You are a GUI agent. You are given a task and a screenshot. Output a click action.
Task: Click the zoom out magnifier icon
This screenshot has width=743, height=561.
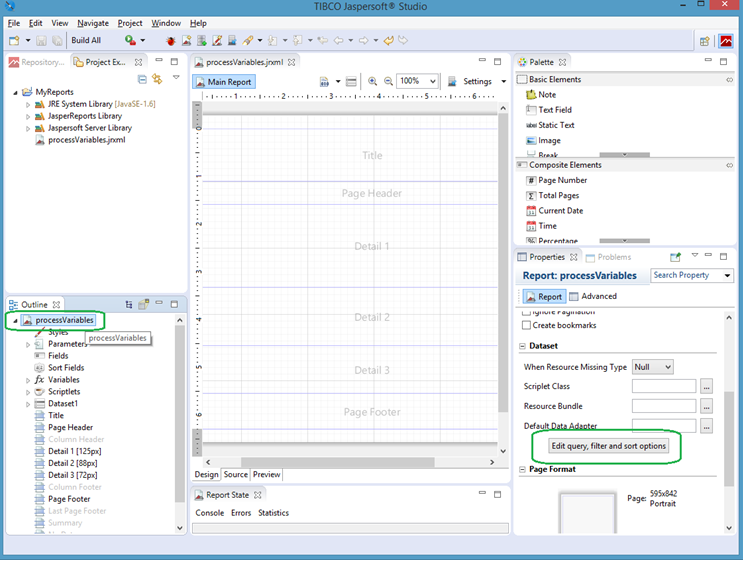point(387,82)
